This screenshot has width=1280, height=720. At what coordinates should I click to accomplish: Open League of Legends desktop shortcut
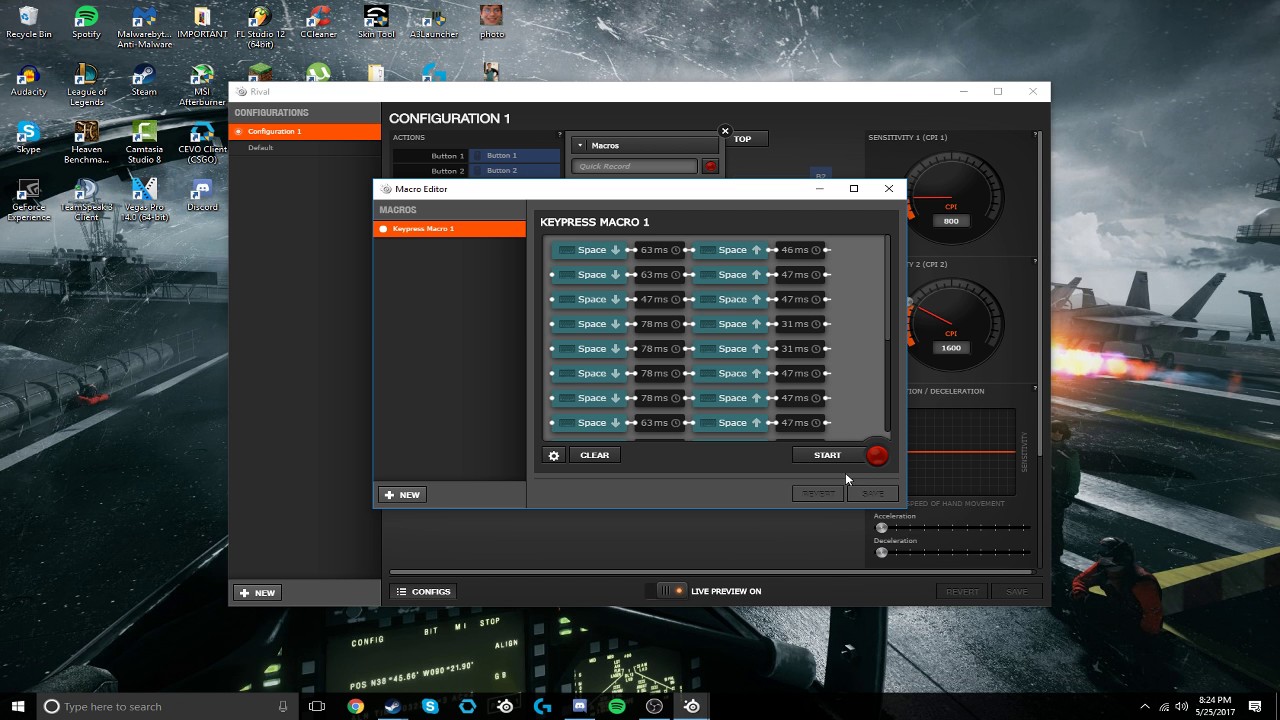point(86,85)
